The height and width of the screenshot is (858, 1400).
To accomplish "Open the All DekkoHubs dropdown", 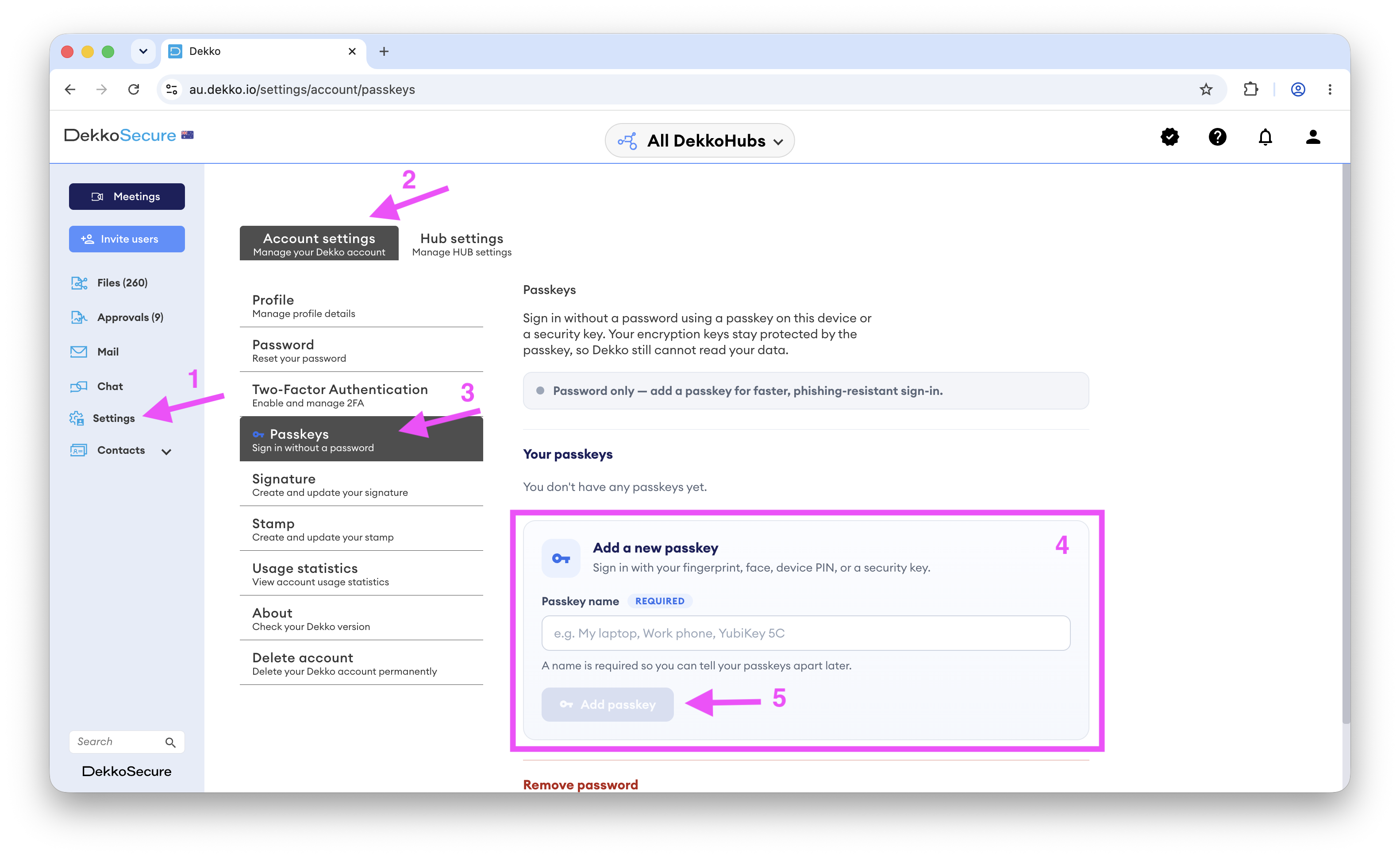I will point(700,140).
